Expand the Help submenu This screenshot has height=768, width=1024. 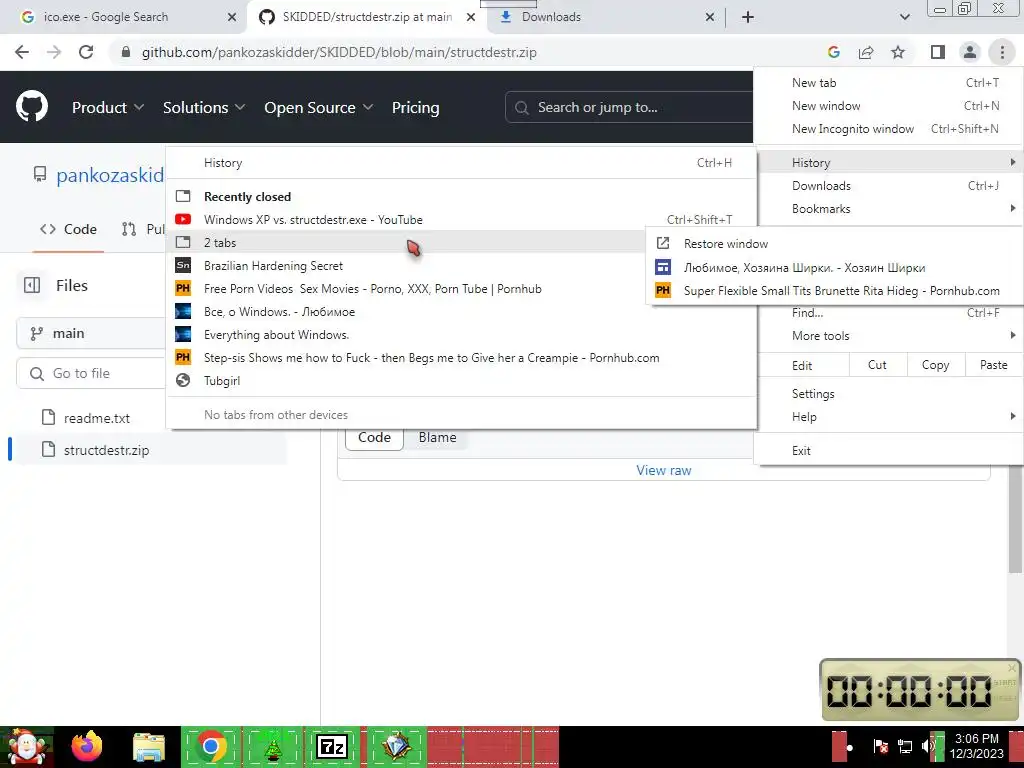pyautogui.click(x=888, y=417)
